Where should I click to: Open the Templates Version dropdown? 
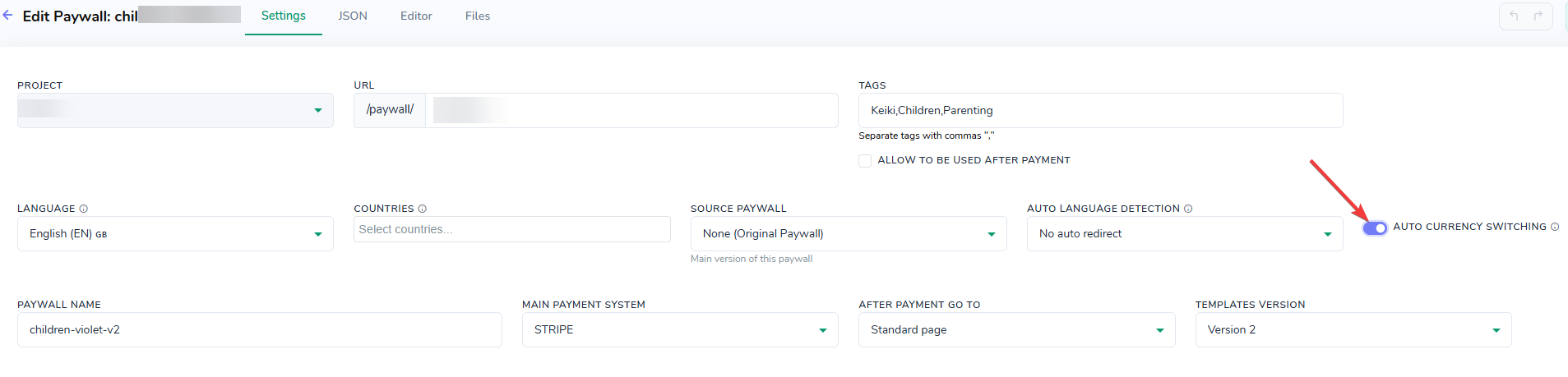point(1353,330)
